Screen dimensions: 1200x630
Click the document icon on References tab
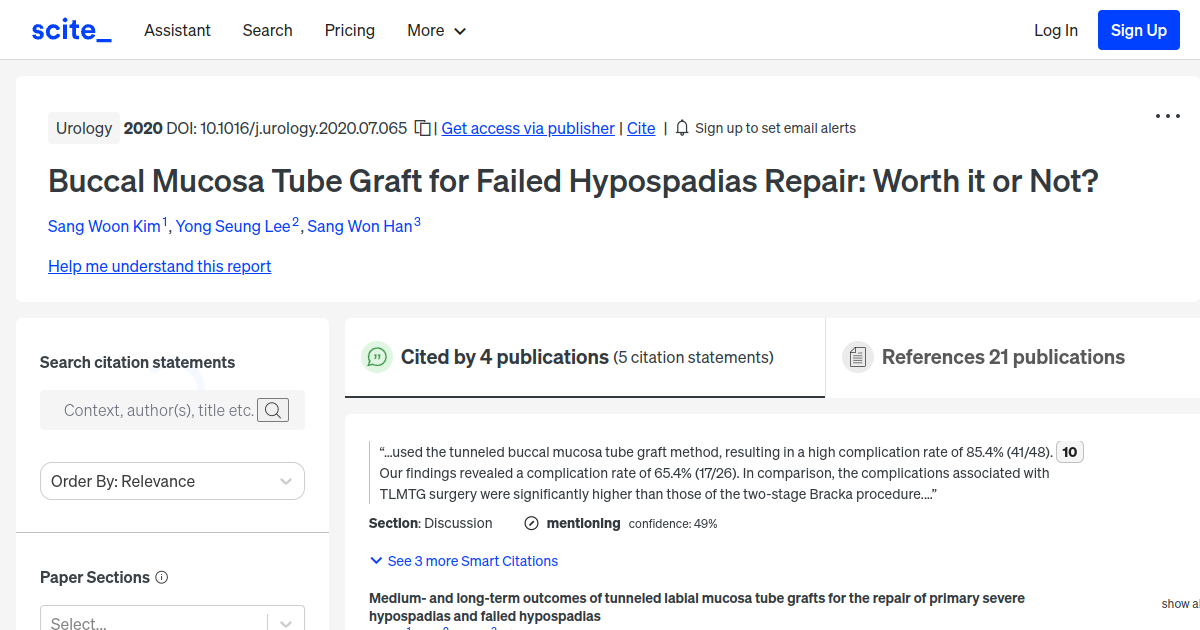click(x=858, y=356)
